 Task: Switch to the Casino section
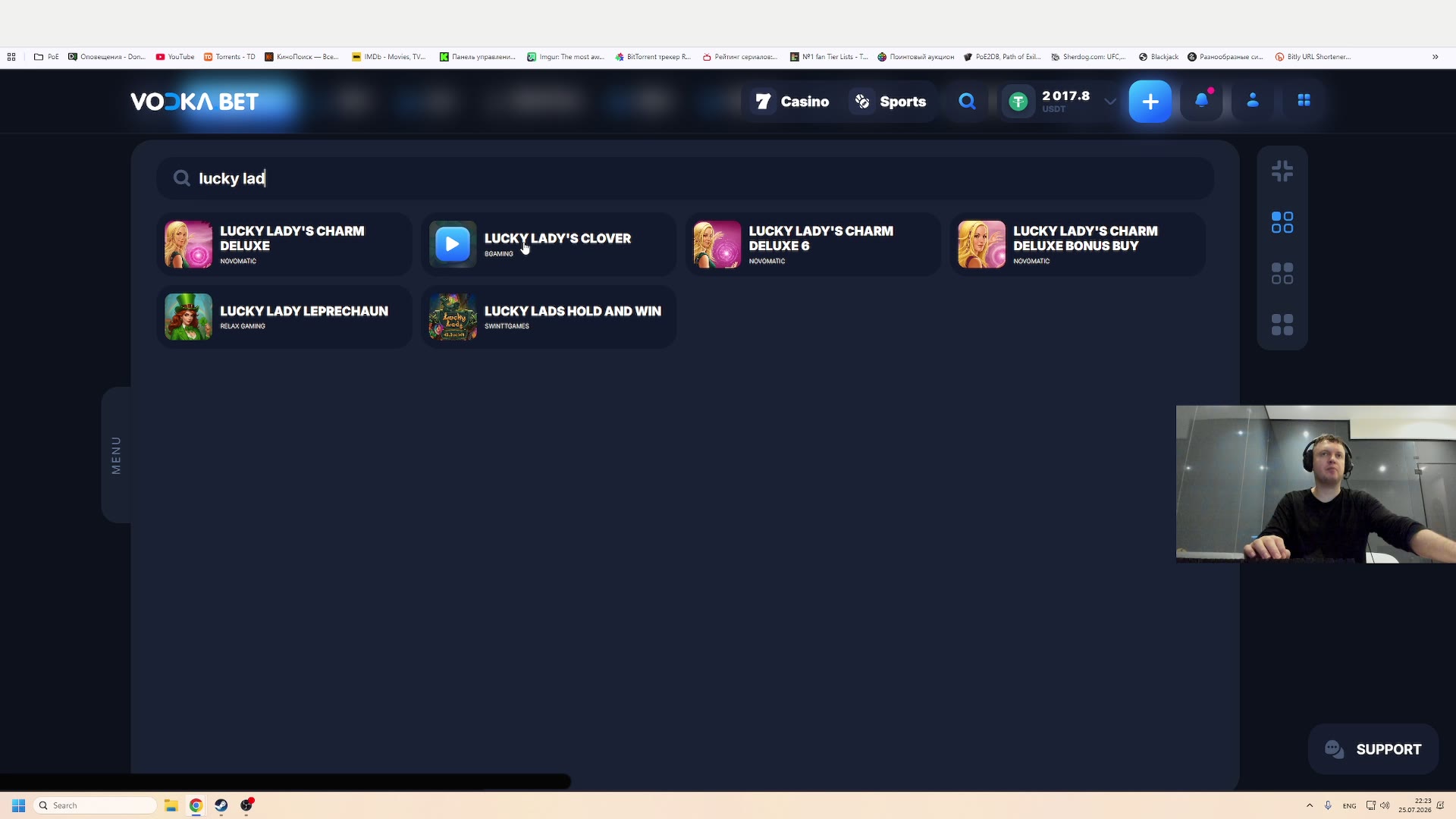click(792, 102)
